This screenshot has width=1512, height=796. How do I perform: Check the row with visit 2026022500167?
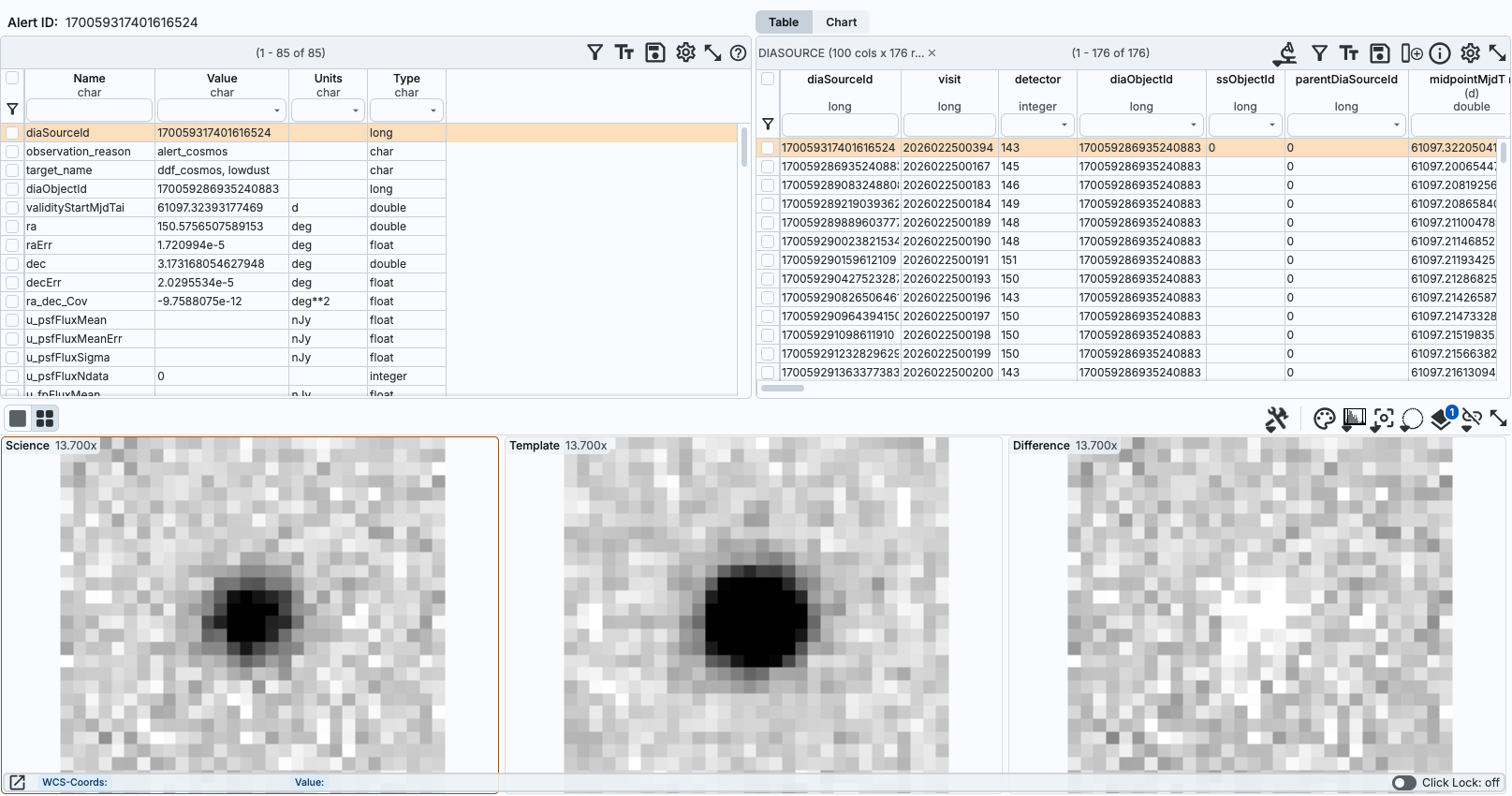pyautogui.click(x=768, y=167)
